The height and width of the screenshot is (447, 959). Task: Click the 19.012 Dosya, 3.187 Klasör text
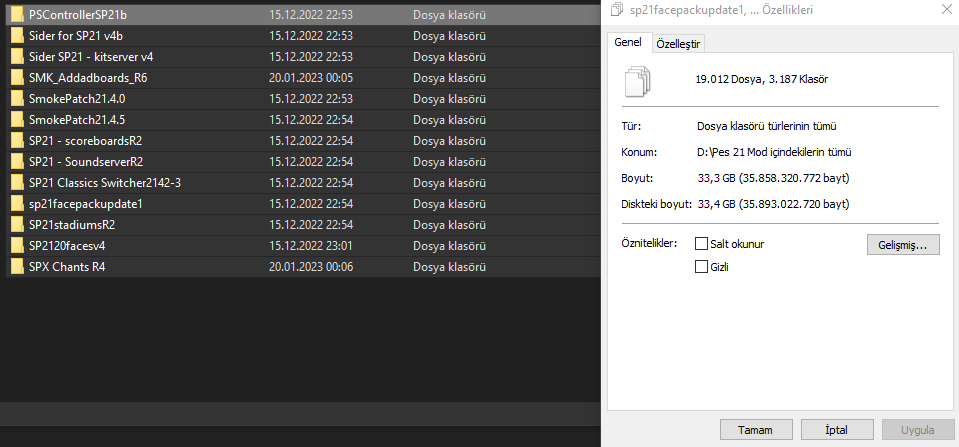point(762,79)
